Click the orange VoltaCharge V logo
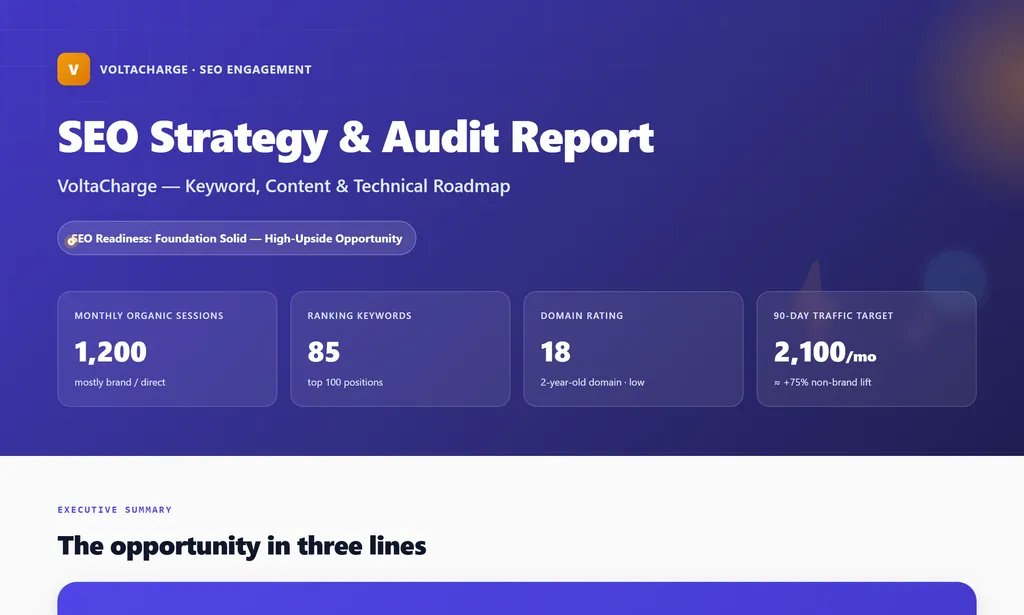The width and height of the screenshot is (1024, 615). tap(74, 69)
